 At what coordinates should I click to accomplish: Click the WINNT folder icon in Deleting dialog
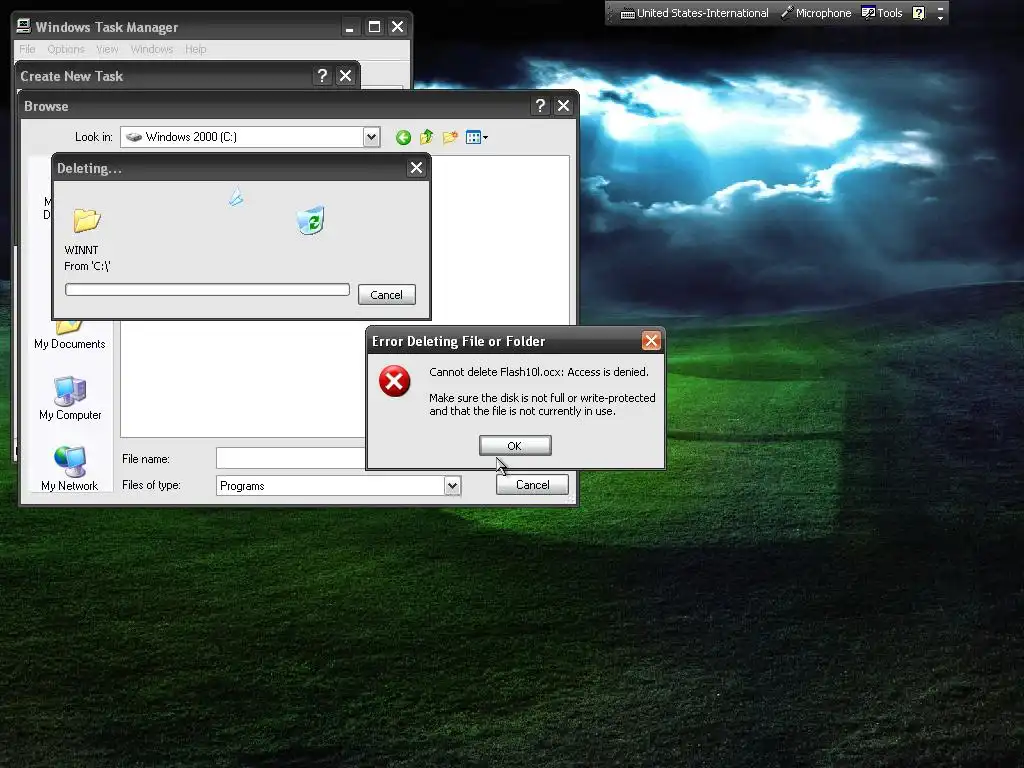tap(87, 221)
